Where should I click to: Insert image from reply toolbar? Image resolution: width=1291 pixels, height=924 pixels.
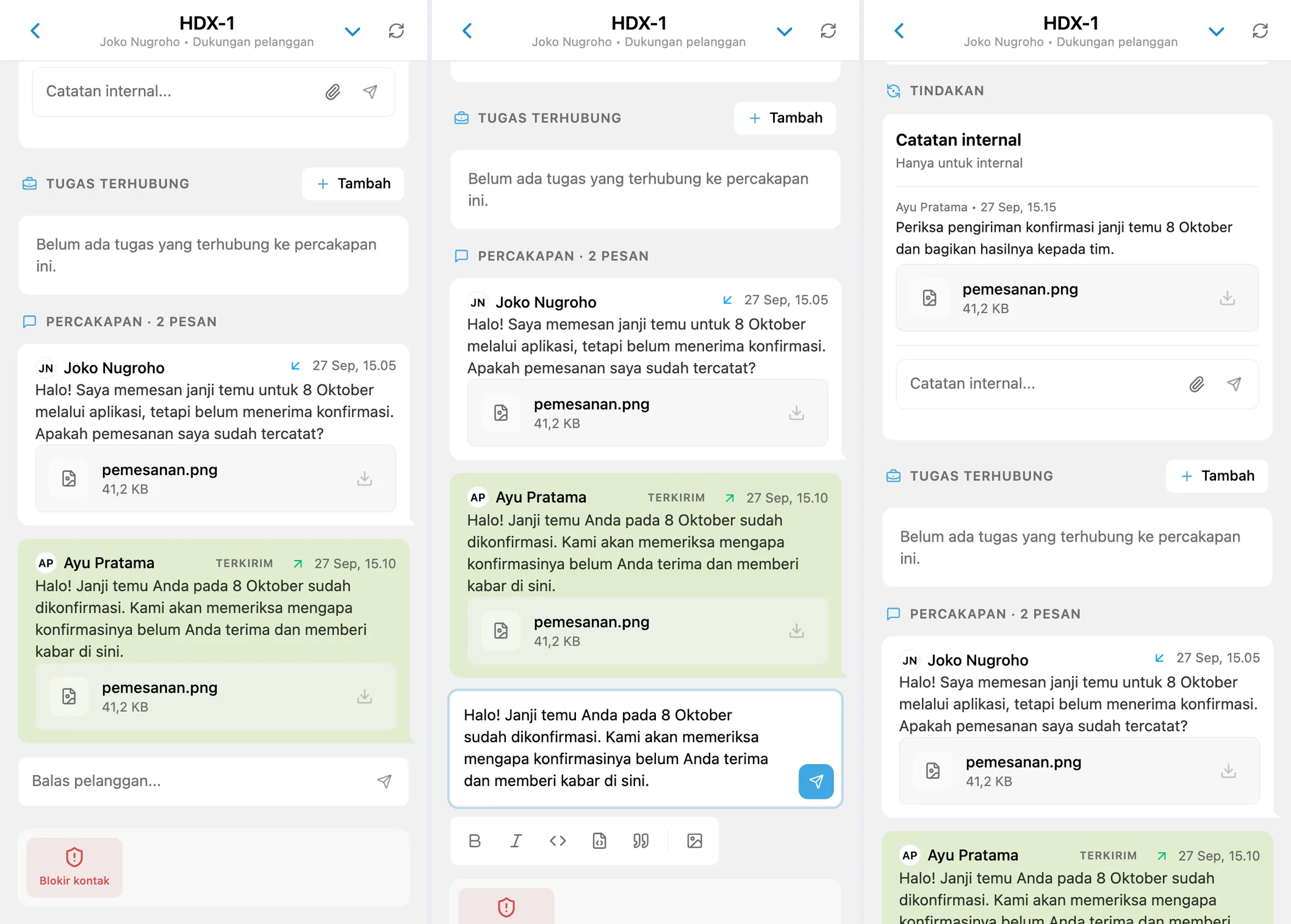(695, 841)
